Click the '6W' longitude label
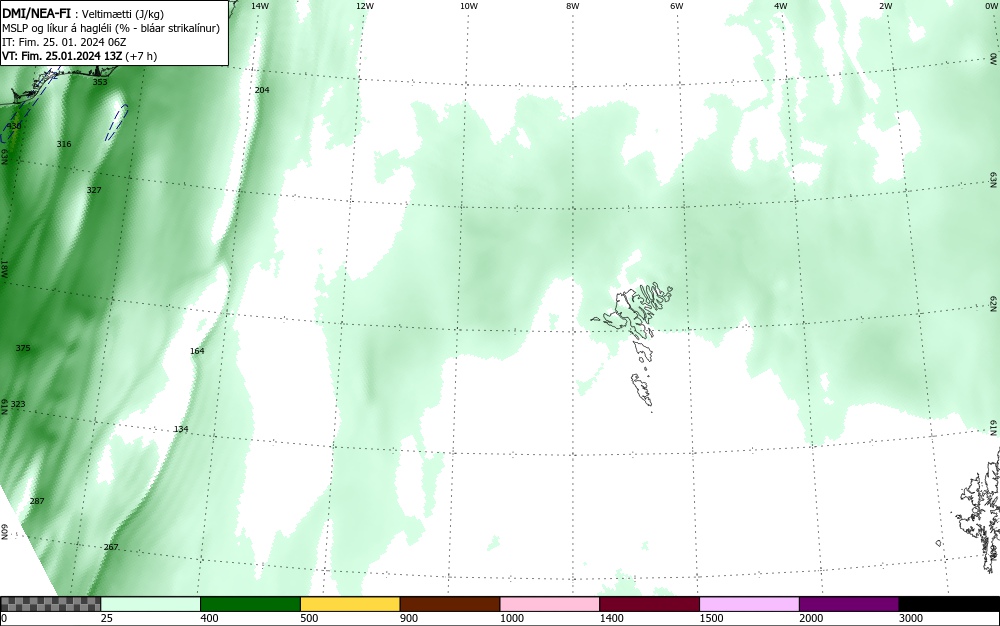This screenshot has height=626, width=1000. pos(677,6)
